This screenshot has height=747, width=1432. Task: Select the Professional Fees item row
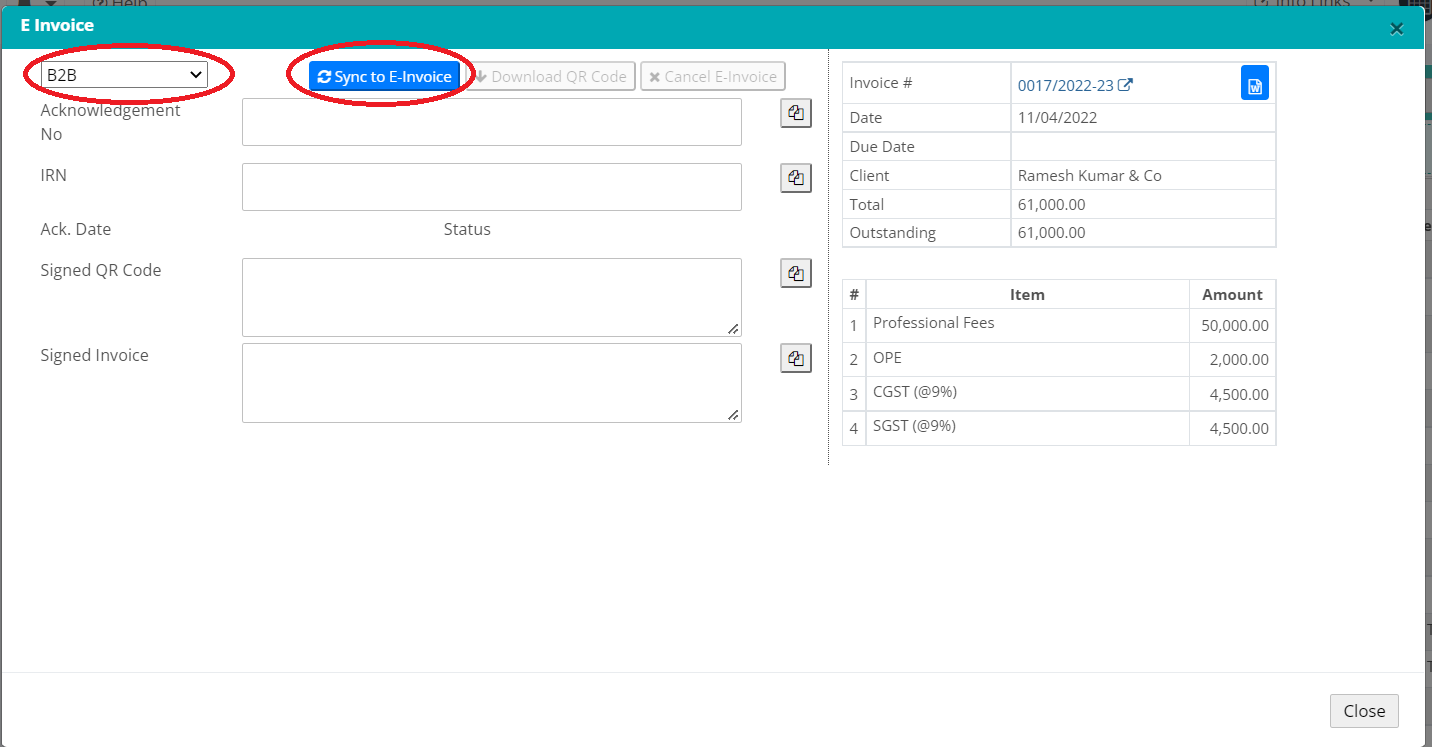[x=1027, y=325]
